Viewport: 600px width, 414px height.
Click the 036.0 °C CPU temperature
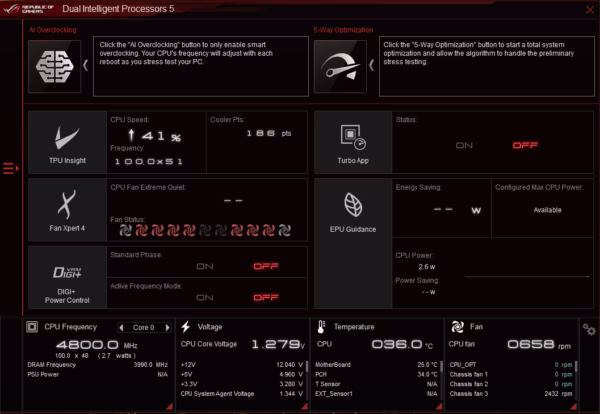402,344
